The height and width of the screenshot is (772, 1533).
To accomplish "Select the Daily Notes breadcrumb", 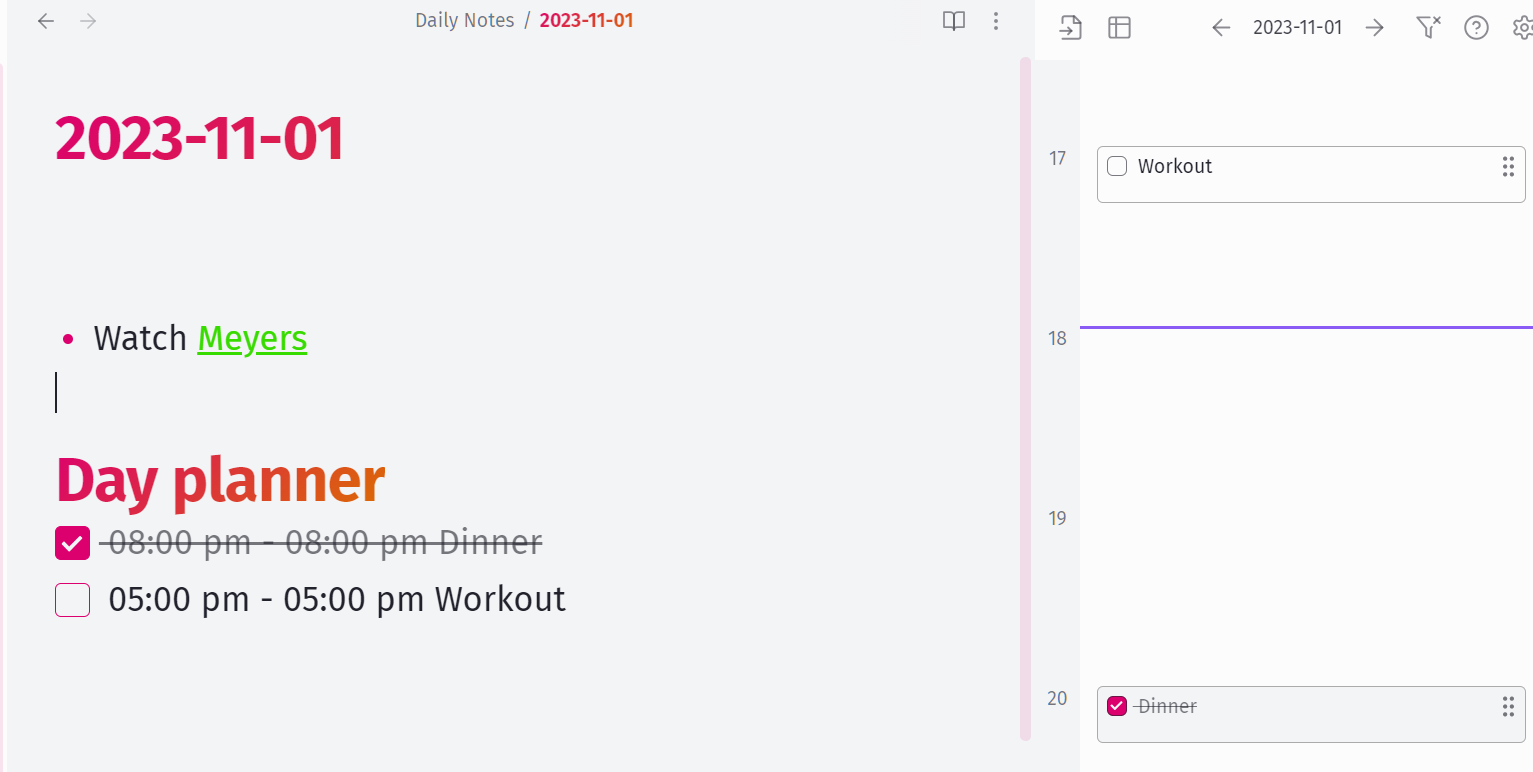I will point(465,19).
